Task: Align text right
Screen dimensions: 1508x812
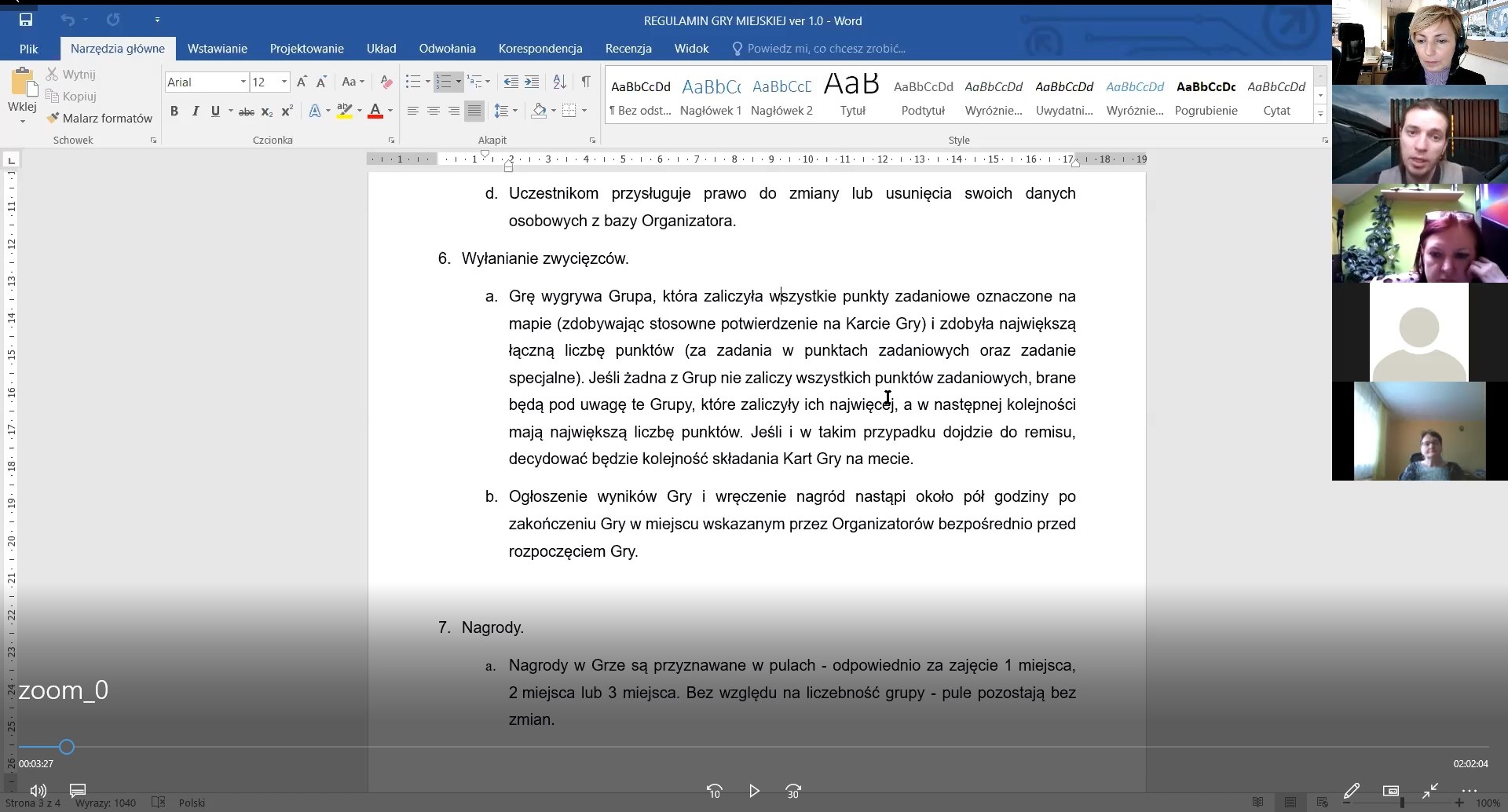Action: (453, 112)
